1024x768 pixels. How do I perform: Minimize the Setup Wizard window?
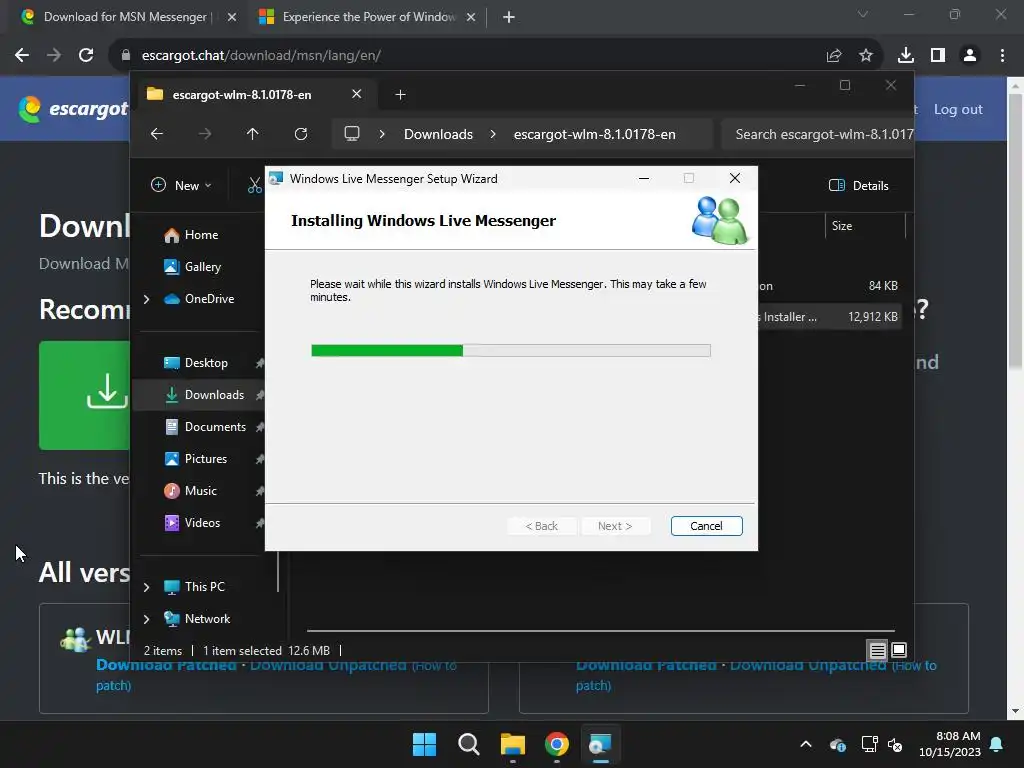644,178
